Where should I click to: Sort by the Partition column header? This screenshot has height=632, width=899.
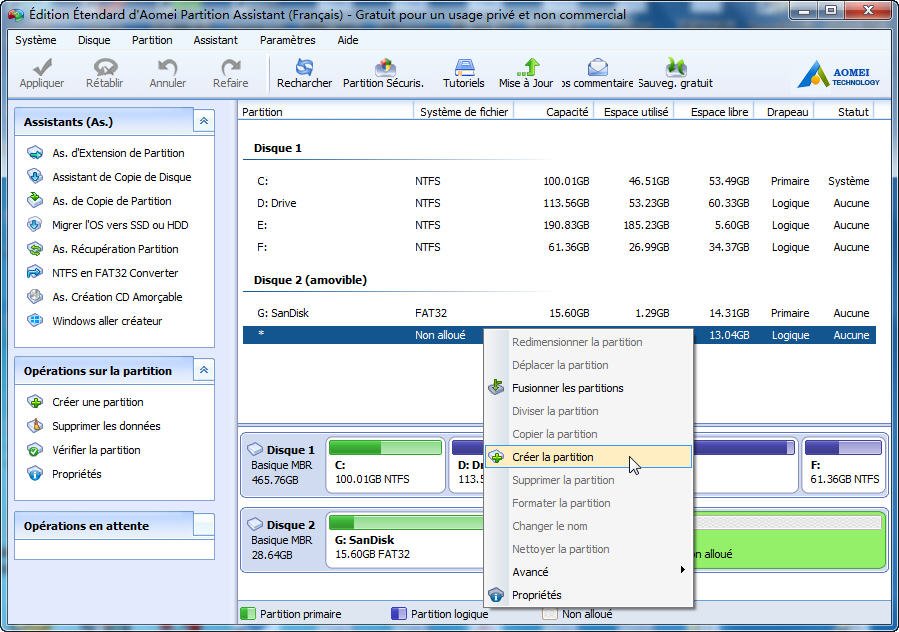pyautogui.click(x=325, y=112)
